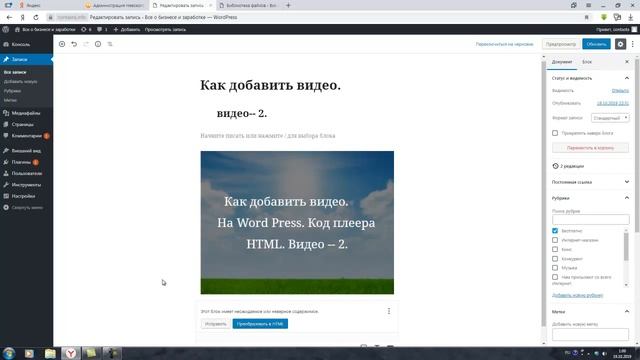
Task: Collapse the Рубрики section
Action: (x=590, y=198)
